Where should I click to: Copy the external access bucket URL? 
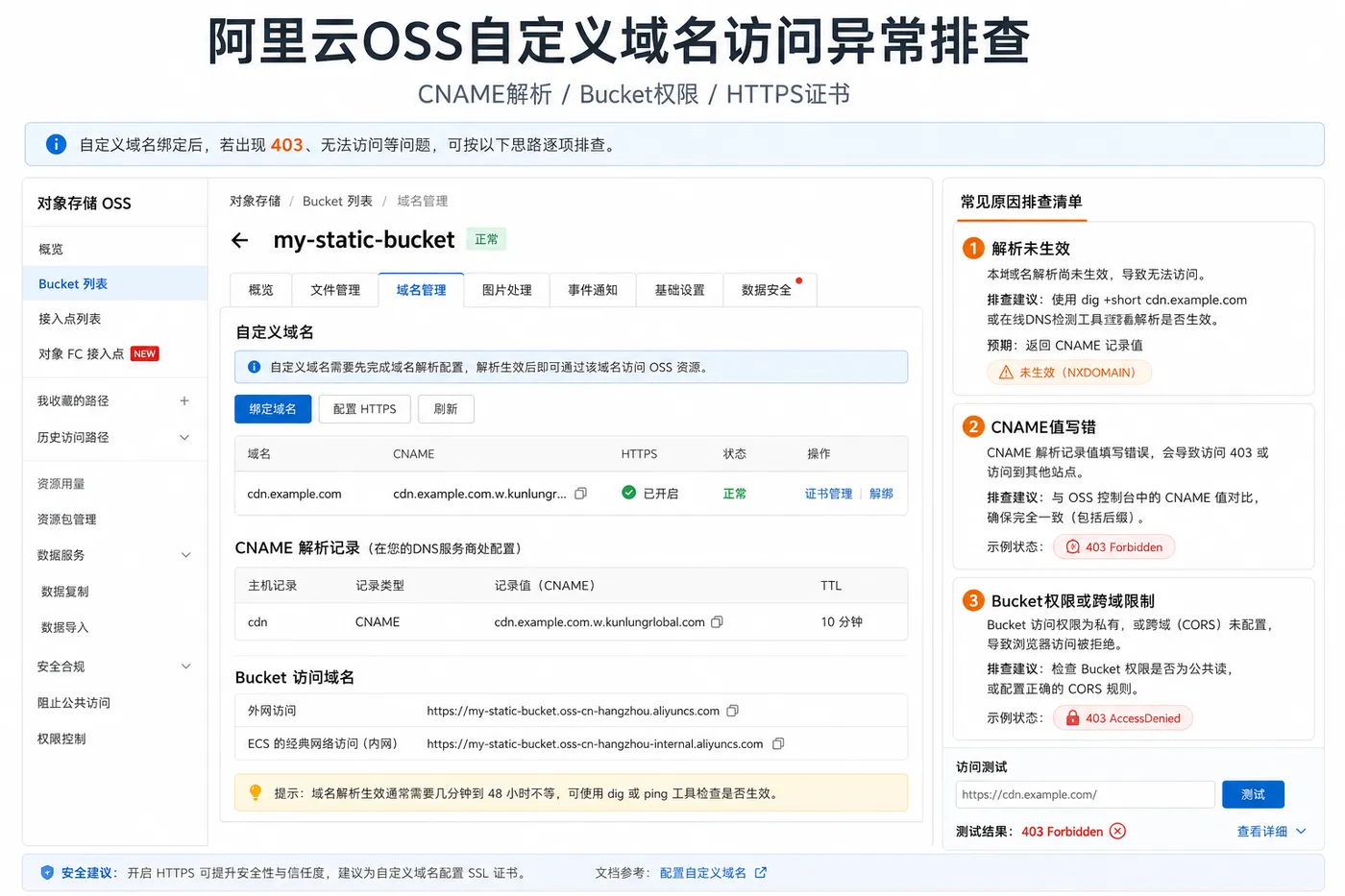732,711
